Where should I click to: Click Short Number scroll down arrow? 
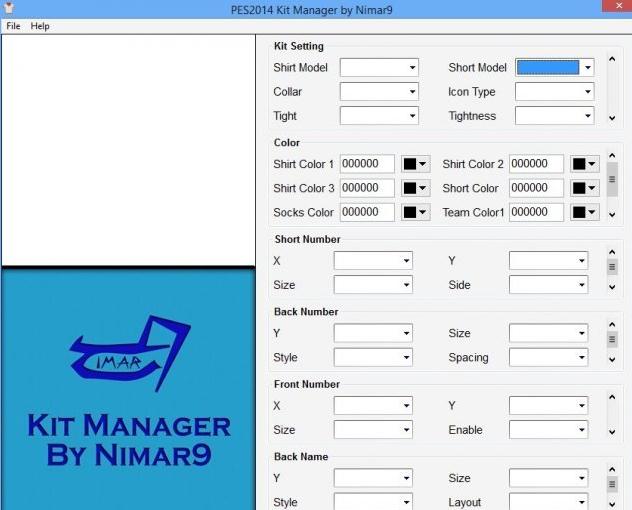tap(612, 287)
